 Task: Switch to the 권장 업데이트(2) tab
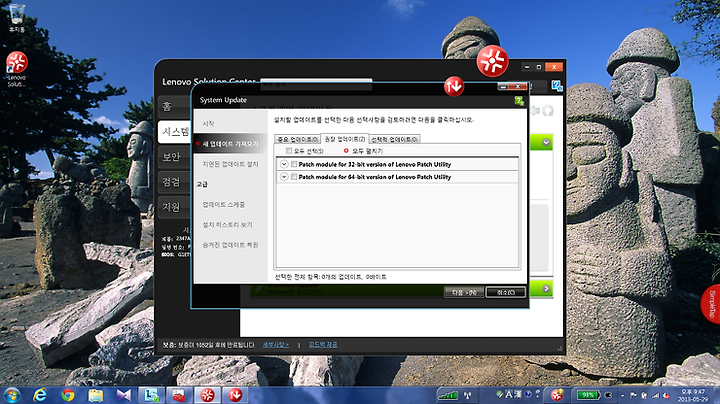tap(344, 139)
